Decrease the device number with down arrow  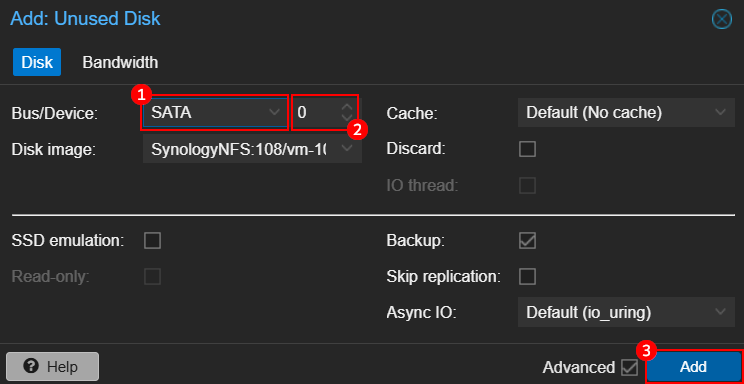[347, 118]
